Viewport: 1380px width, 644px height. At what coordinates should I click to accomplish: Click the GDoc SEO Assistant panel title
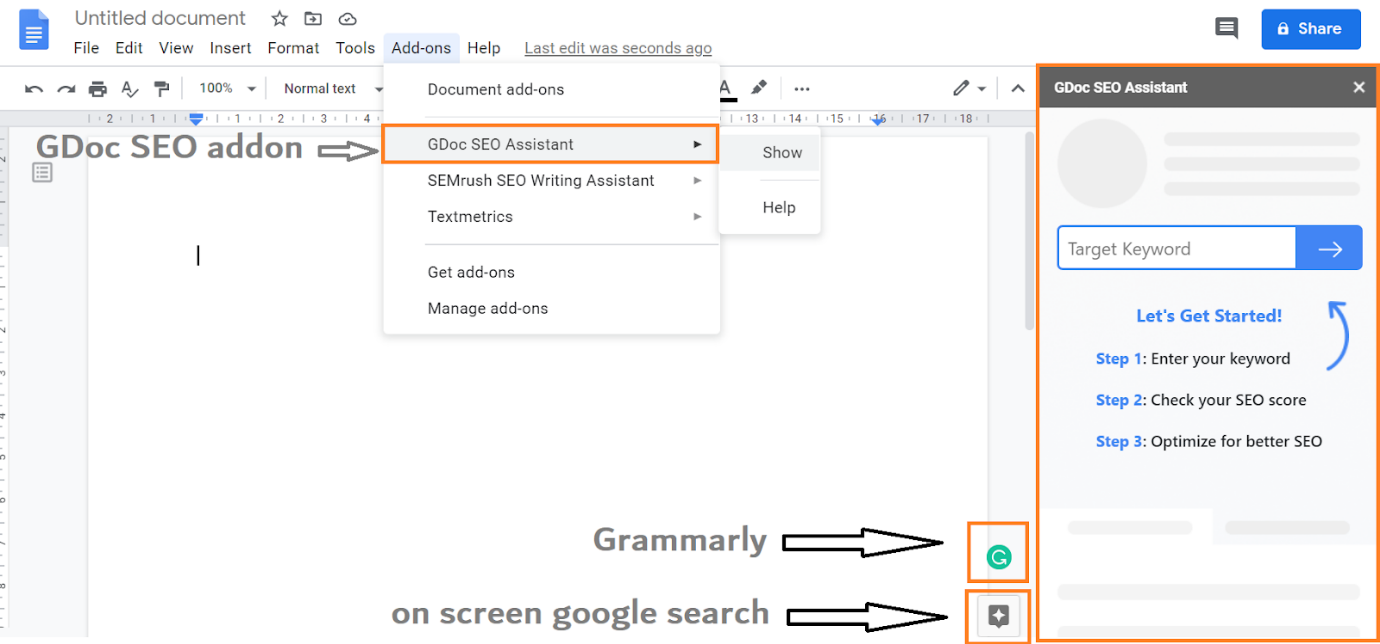[x=1121, y=87]
